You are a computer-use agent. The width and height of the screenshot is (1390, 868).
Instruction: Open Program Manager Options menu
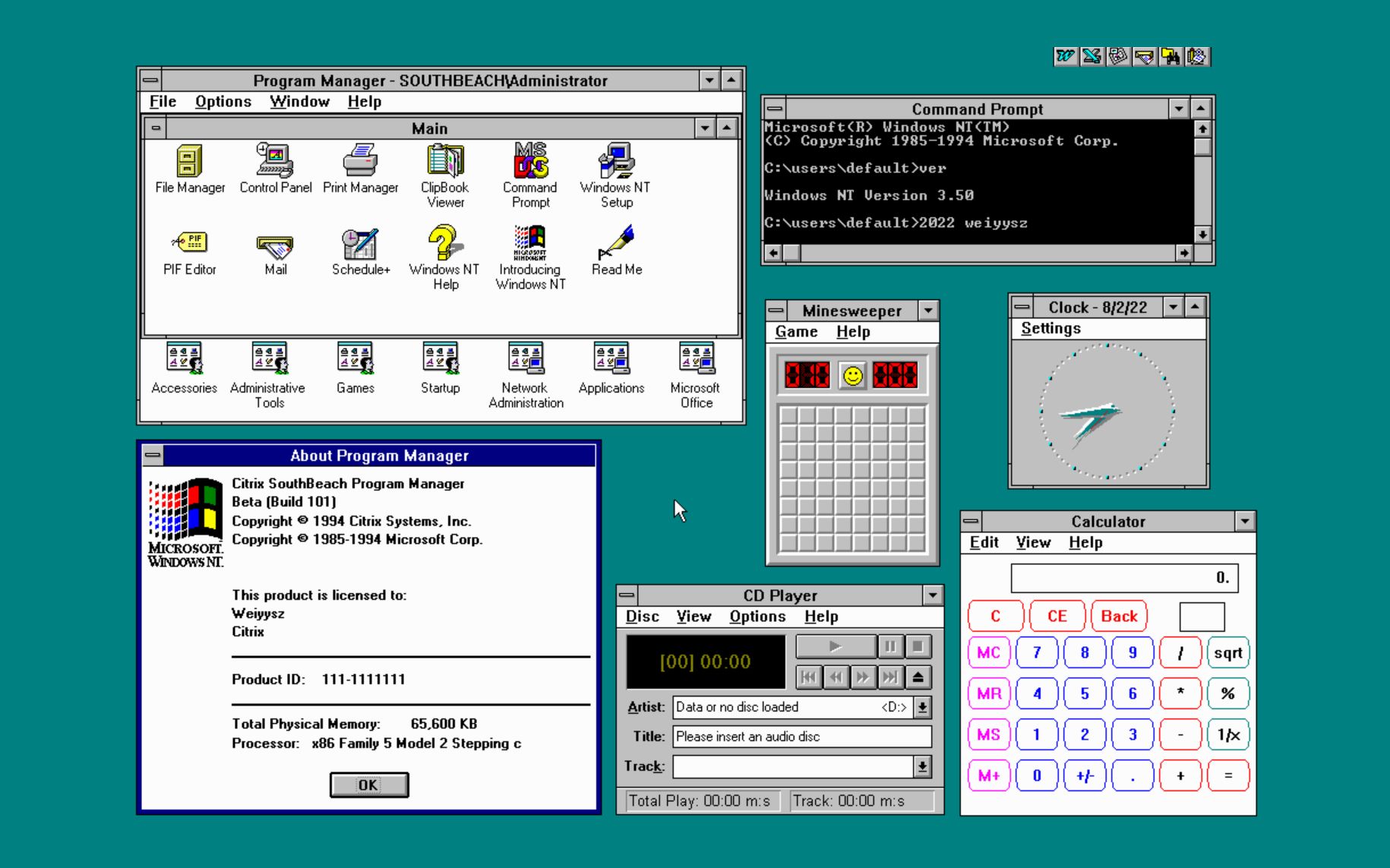[223, 102]
